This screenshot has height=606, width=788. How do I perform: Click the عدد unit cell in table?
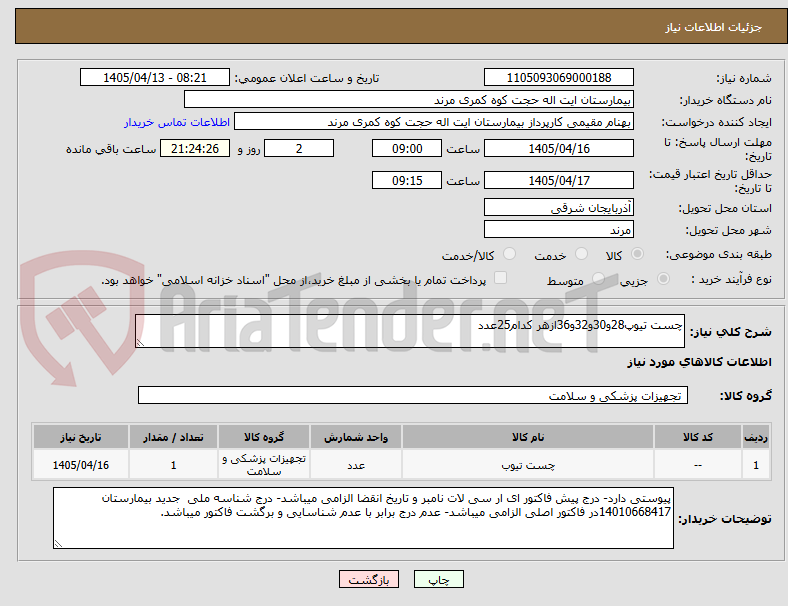356,465
